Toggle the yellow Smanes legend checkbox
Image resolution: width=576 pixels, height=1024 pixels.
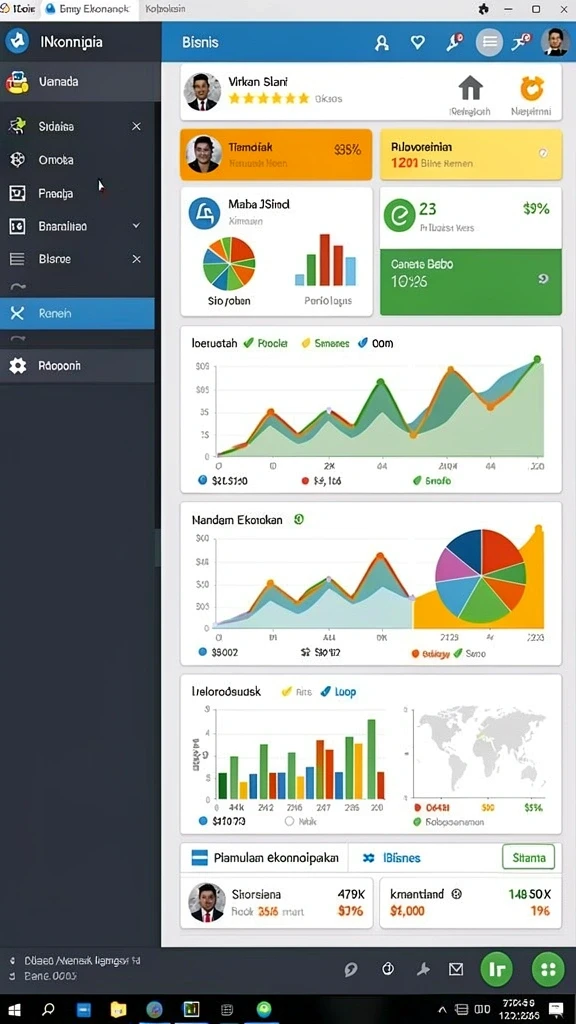[x=305, y=343]
